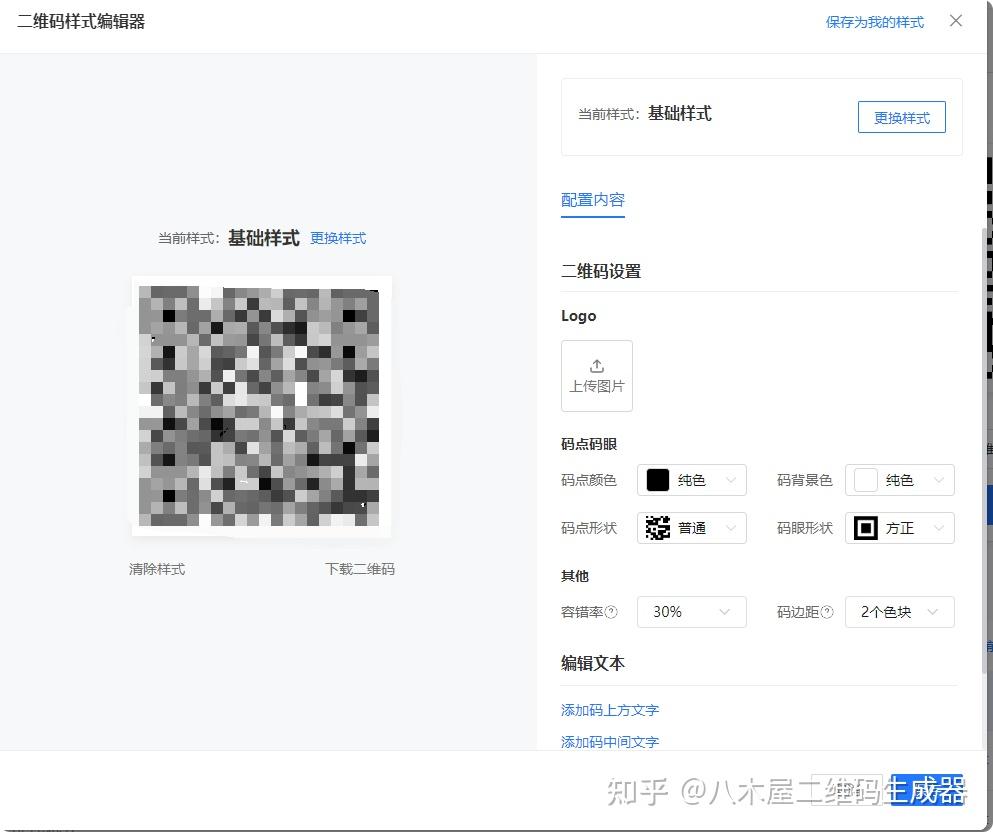Expand the 码点形状 普通 dropdown
This screenshot has width=993, height=832.
coord(692,527)
